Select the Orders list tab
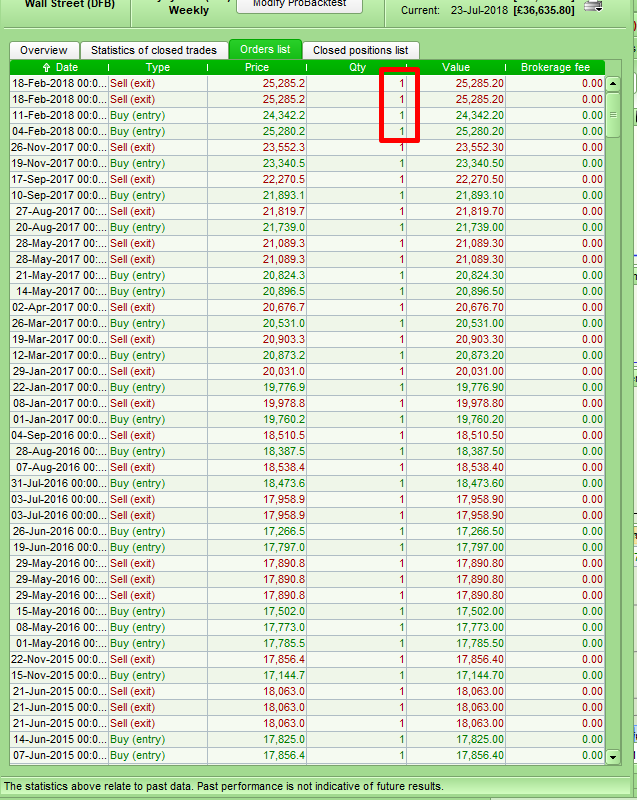Screen dimensions: 637x800 [x=265, y=49]
